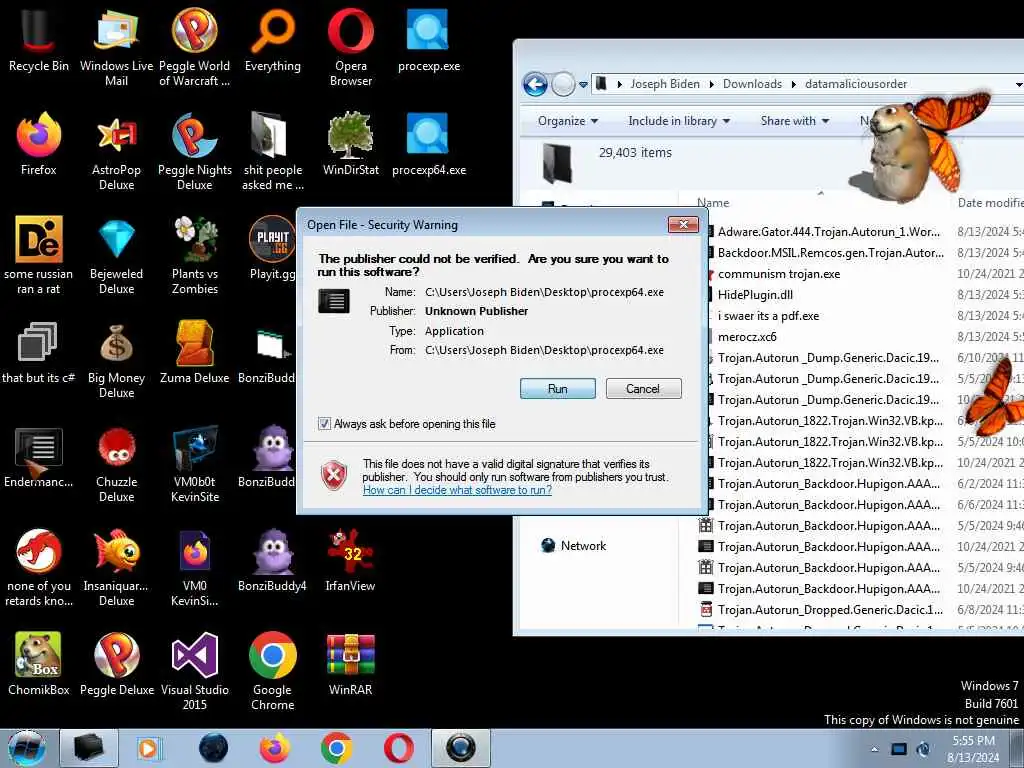Open the Windows Start orb
The width and height of the screenshot is (1024, 768).
coord(27,748)
